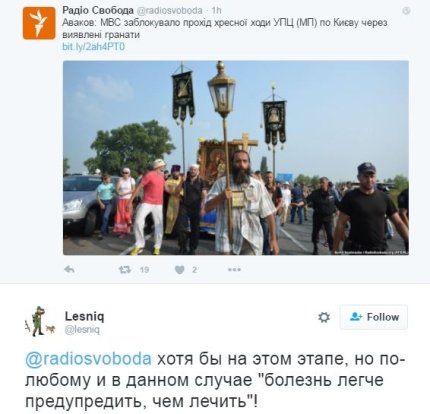Like the tweet with the heart icon

click(180, 270)
